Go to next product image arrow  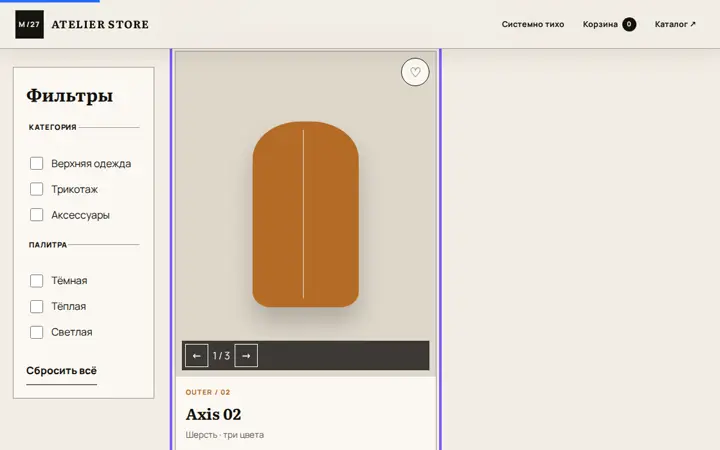246,355
